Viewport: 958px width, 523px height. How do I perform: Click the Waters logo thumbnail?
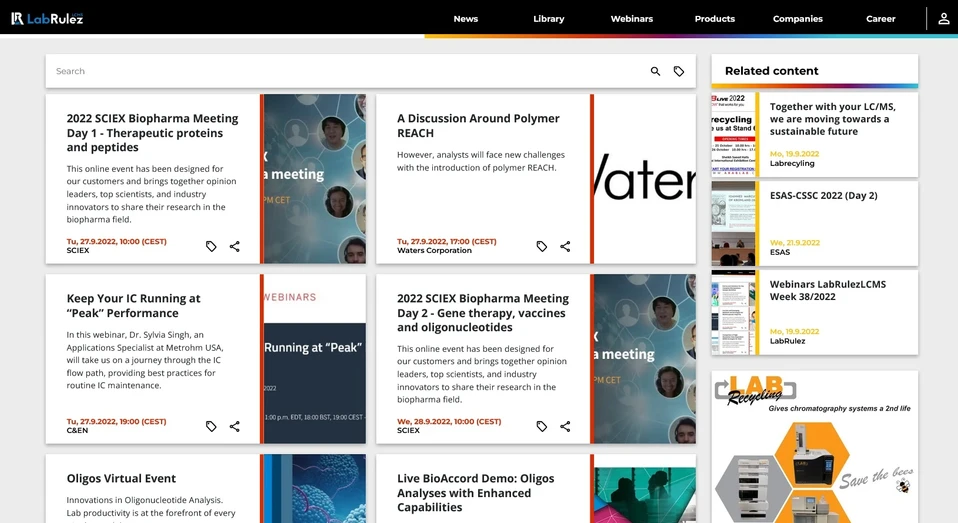645,179
